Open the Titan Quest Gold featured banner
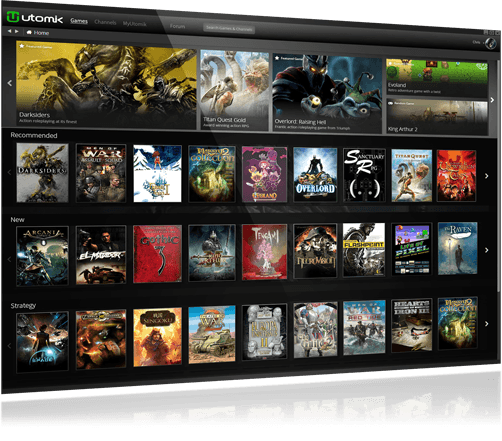 235,90
